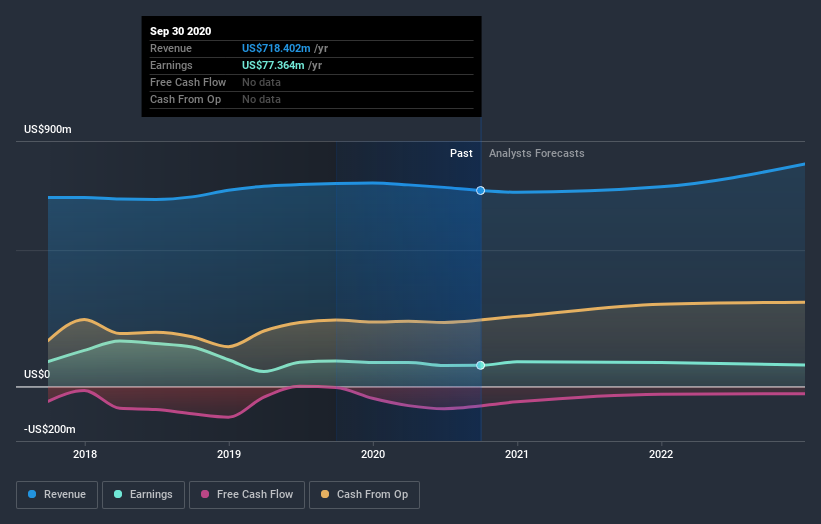
Task: Toggle the Cash From Op legend series
Action: (364, 495)
